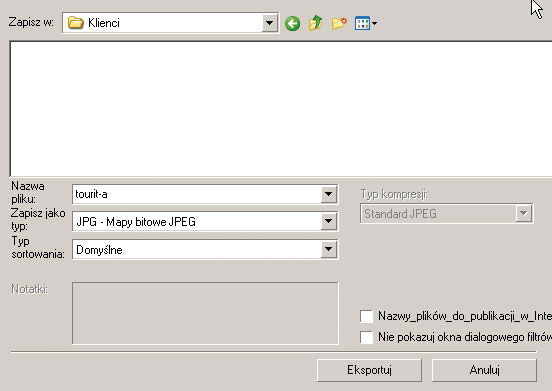The image size is (552, 391).
Task: Click the empty file list area
Action: coord(281,109)
